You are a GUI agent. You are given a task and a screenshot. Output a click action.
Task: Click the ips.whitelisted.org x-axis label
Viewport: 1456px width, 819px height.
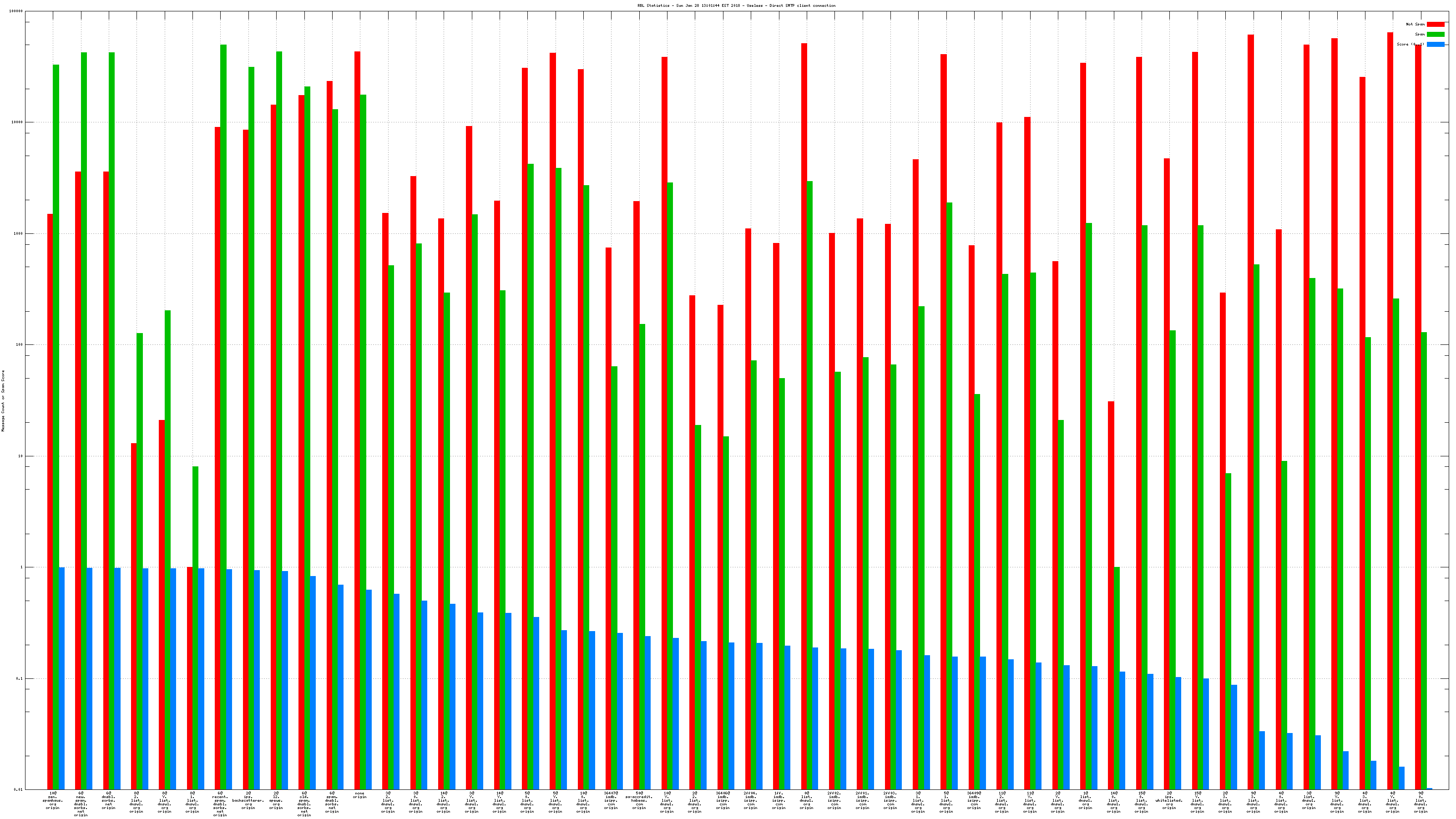click(x=1169, y=800)
